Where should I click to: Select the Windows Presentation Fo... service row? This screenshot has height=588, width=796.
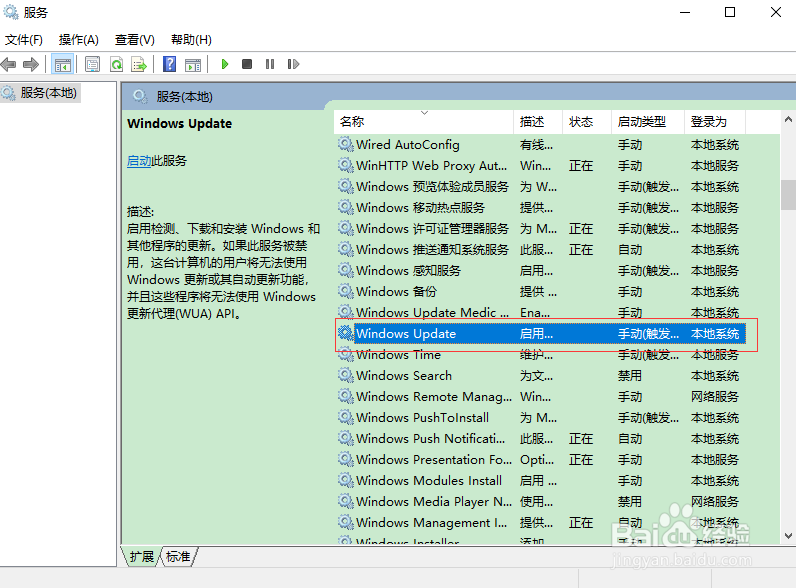click(540, 460)
